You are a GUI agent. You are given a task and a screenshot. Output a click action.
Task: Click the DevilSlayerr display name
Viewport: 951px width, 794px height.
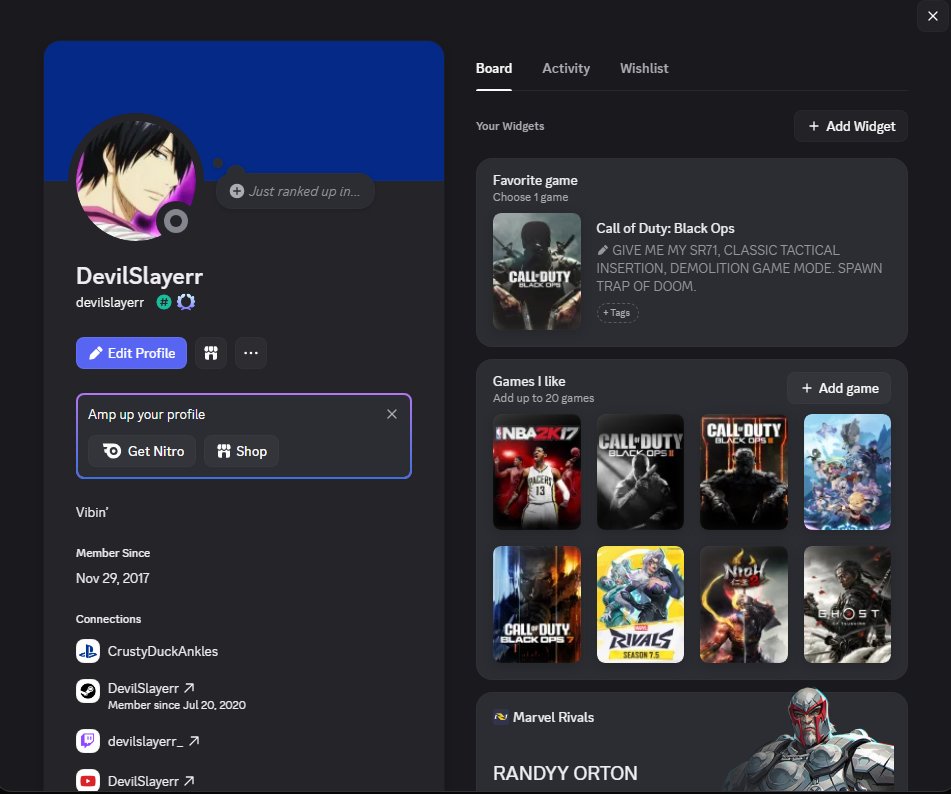(139, 276)
